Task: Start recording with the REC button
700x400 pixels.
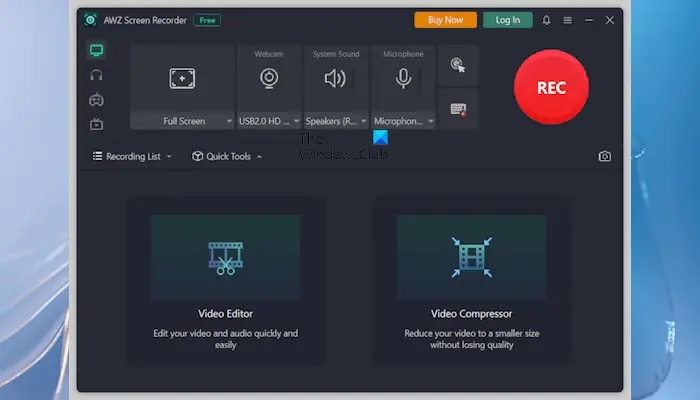Action: [x=551, y=87]
